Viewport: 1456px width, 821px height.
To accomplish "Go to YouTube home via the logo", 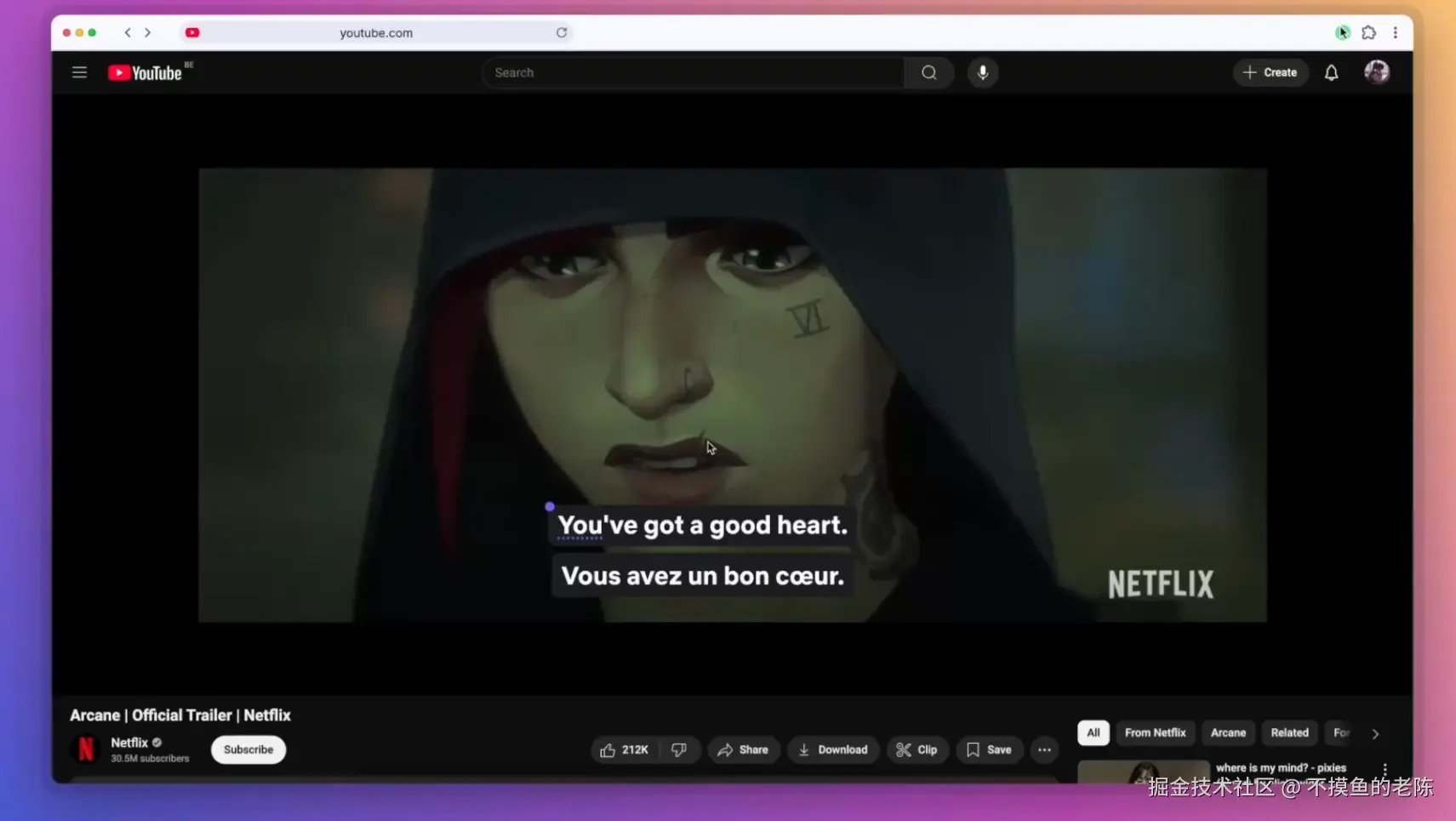I will click(146, 73).
